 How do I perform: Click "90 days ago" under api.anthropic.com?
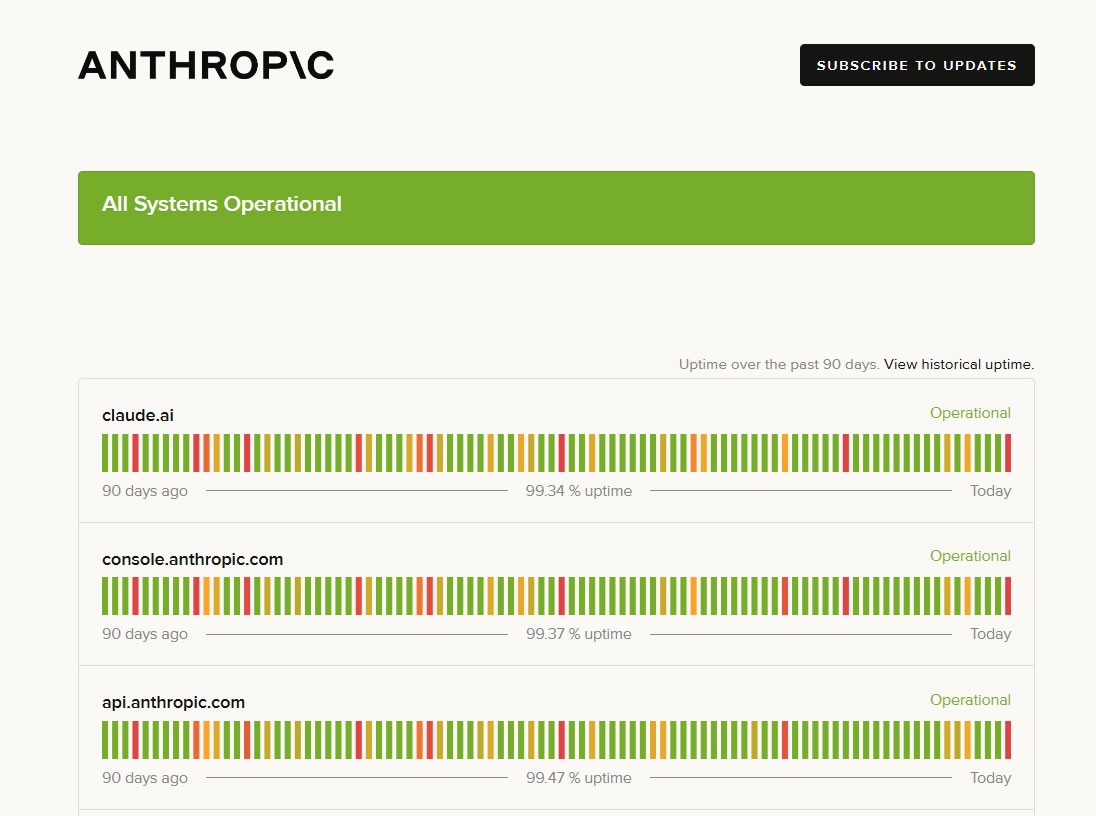(145, 778)
